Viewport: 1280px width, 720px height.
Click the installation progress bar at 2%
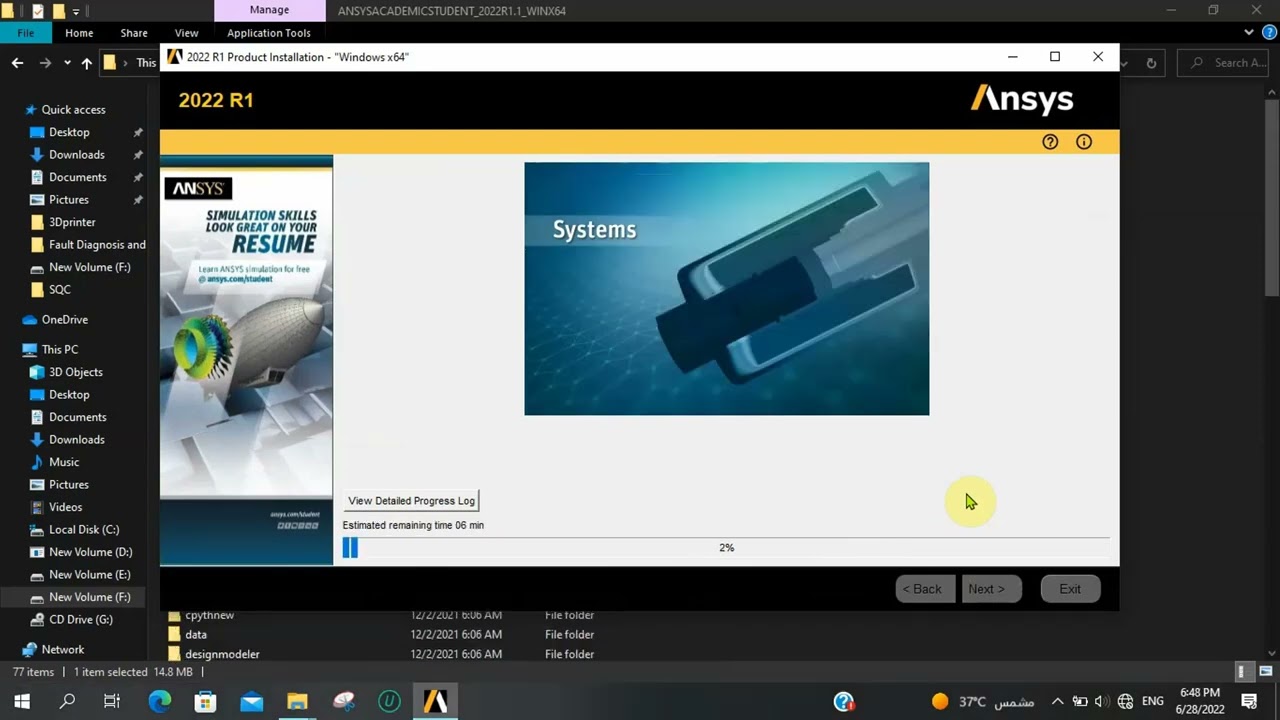[726, 548]
